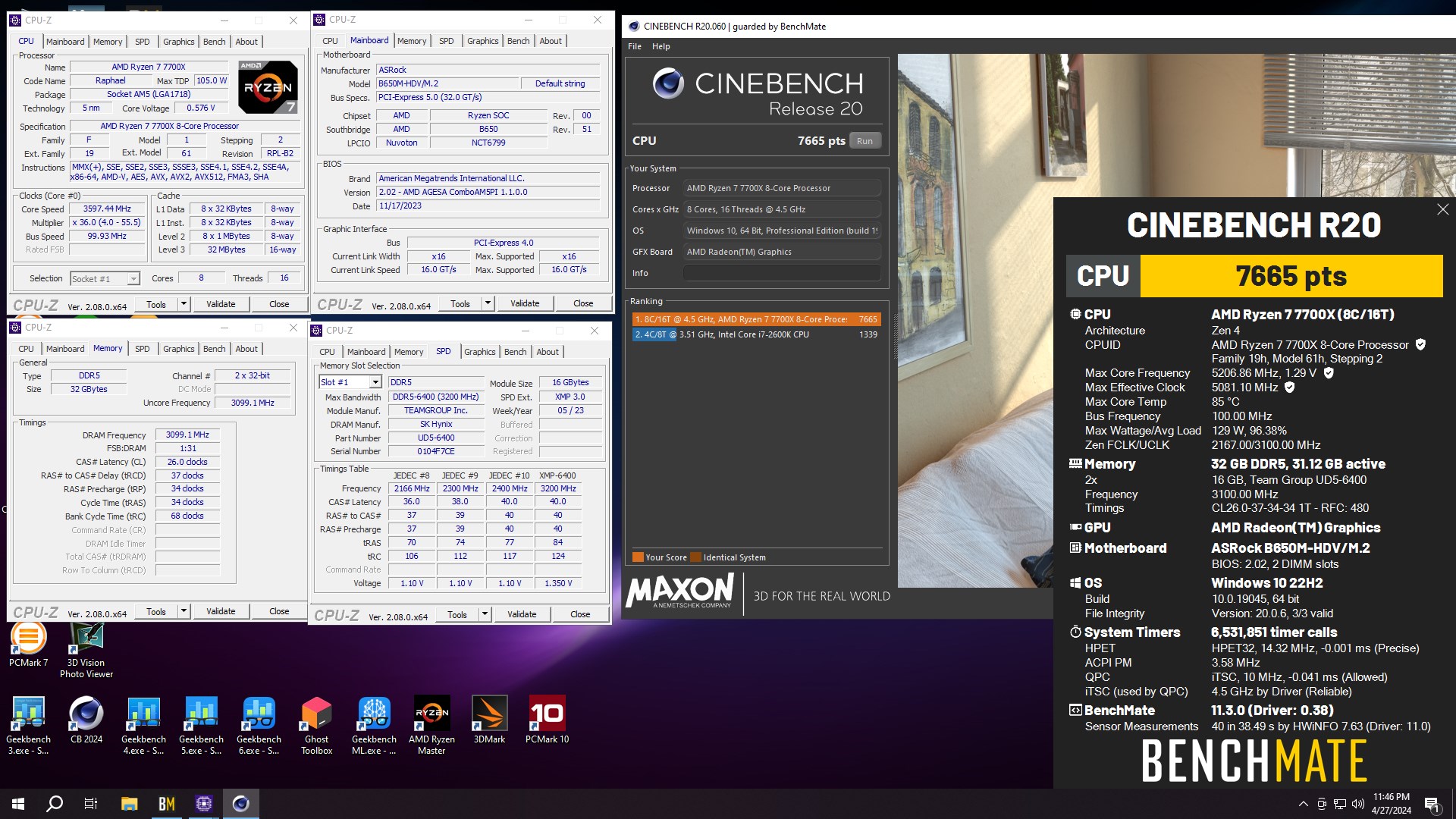Image resolution: width=1456 pixels, height=819 pixels.
Task: Click Validate in SPD window
Action: tap(522, 614)
